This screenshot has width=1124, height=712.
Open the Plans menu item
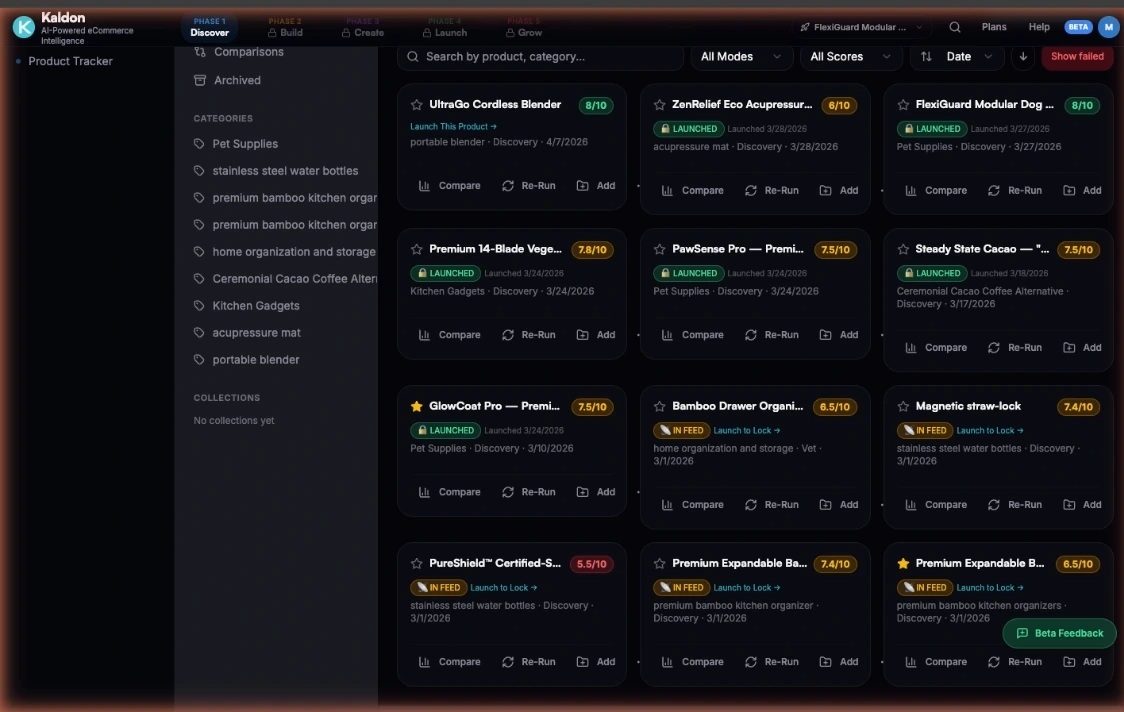pos(994,27)
